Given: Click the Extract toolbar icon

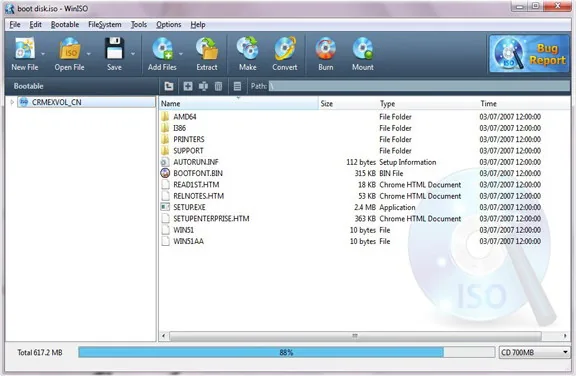Looking at the screenshot, I should point(207,48).
